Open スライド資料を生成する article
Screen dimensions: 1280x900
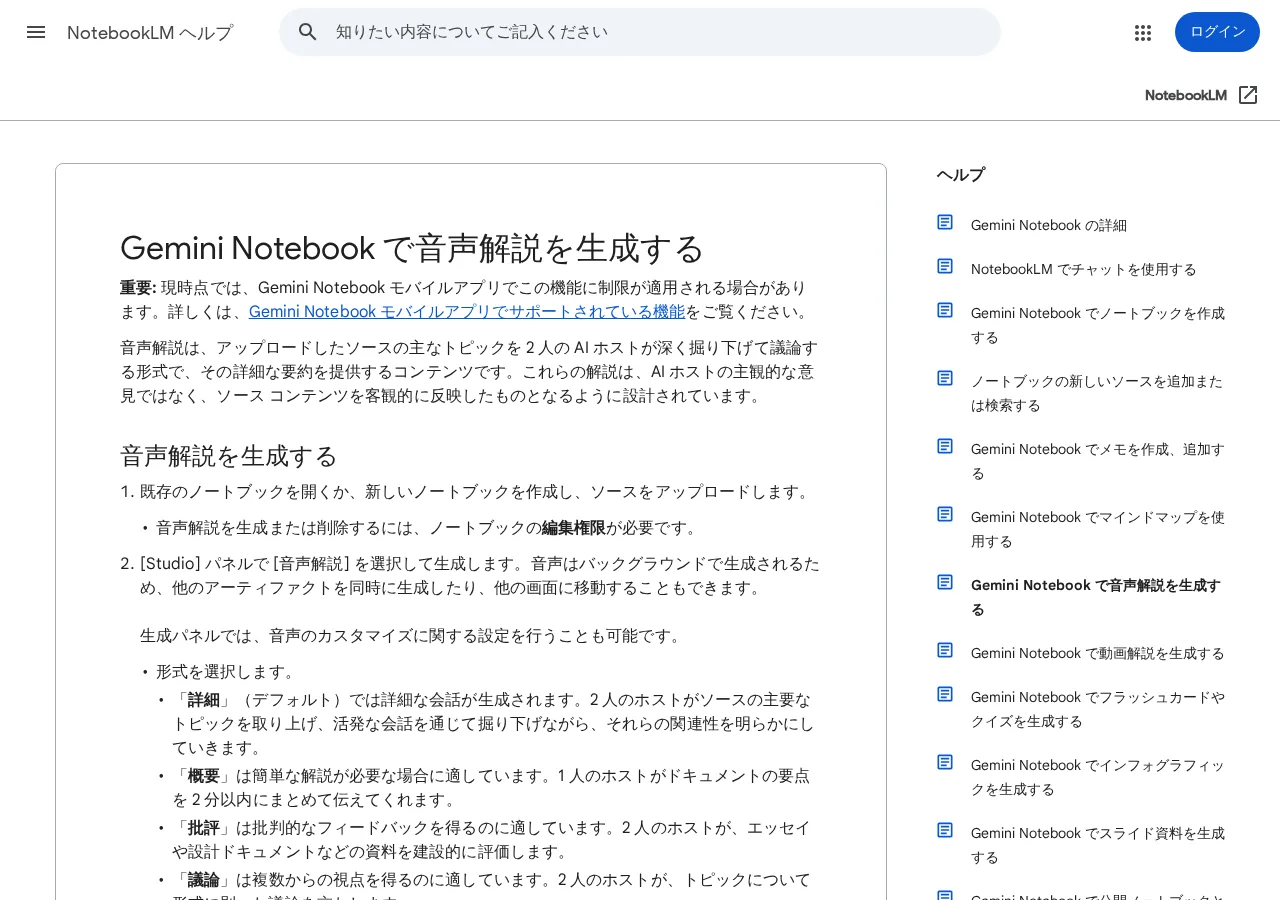pyautogui.click(x=1098, y=845)
